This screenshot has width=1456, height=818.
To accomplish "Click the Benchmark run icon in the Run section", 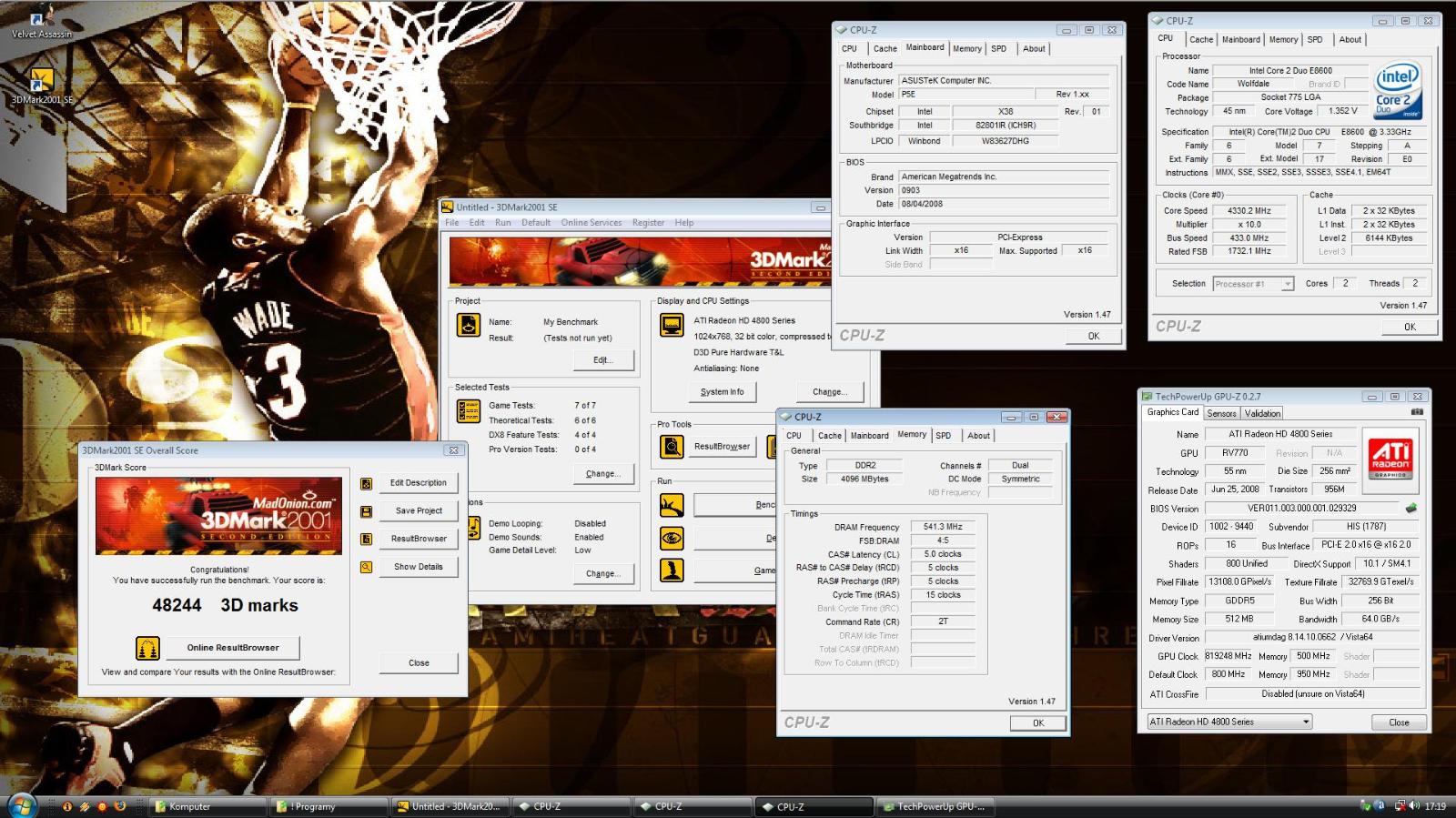I will point(672,505).
